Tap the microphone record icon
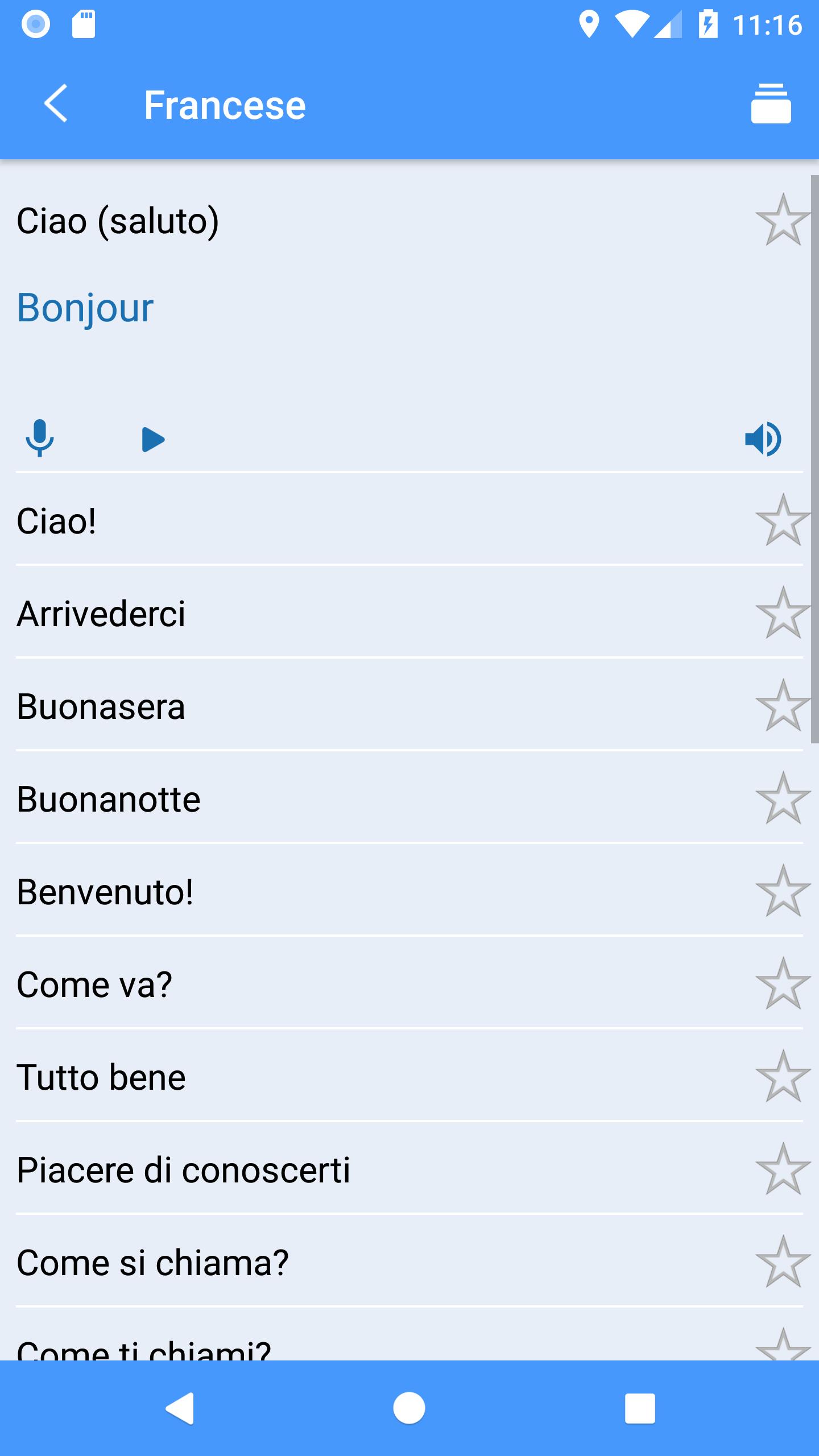 40,439
